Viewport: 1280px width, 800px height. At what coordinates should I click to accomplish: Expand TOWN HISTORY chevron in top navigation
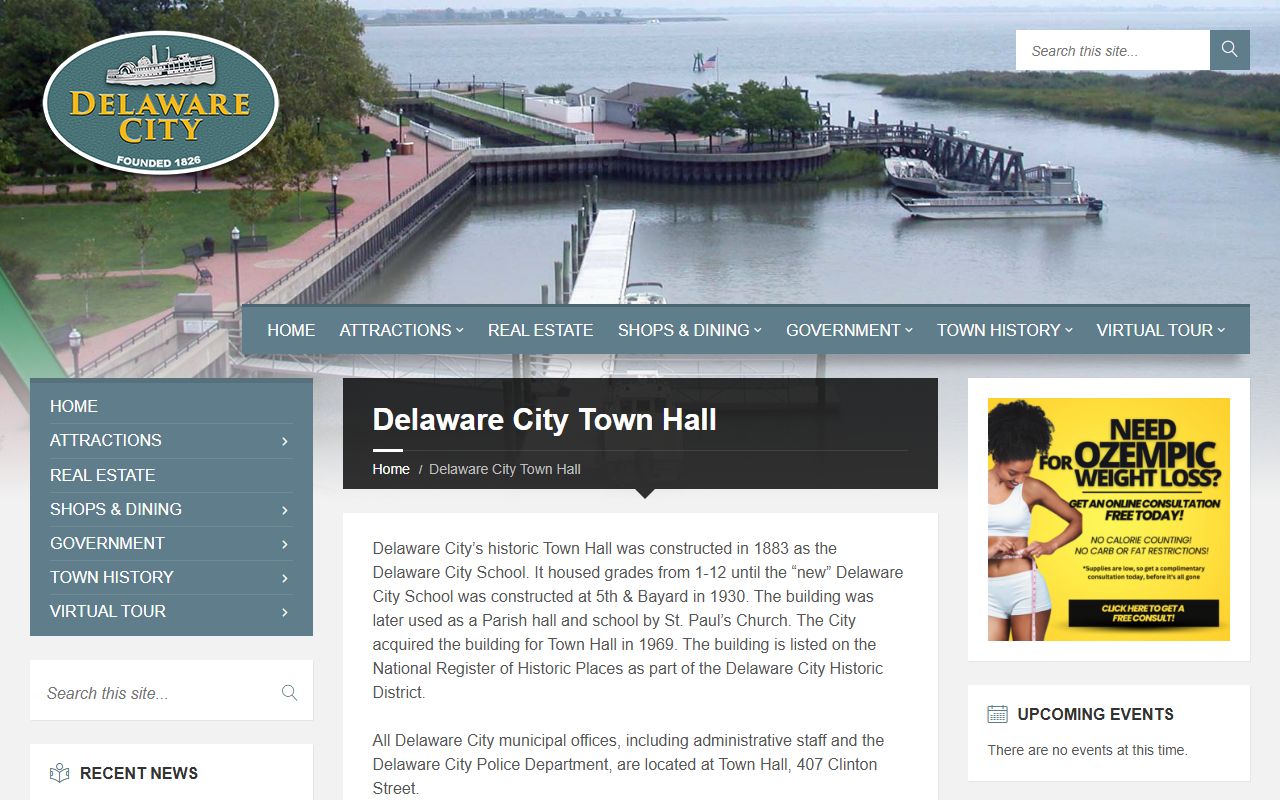pyautogui.click(x=1068, y=330)
